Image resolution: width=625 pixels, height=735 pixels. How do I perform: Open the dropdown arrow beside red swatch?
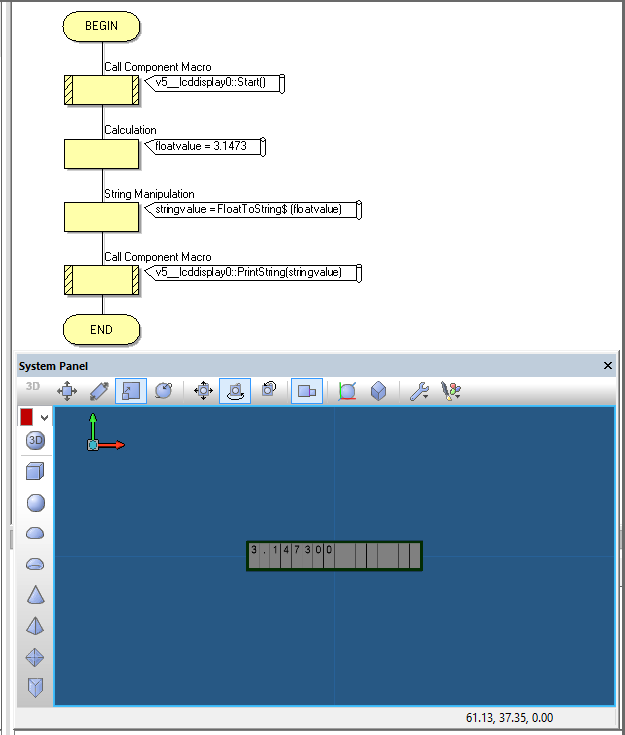pyautogui.click(x=44, y=417)
